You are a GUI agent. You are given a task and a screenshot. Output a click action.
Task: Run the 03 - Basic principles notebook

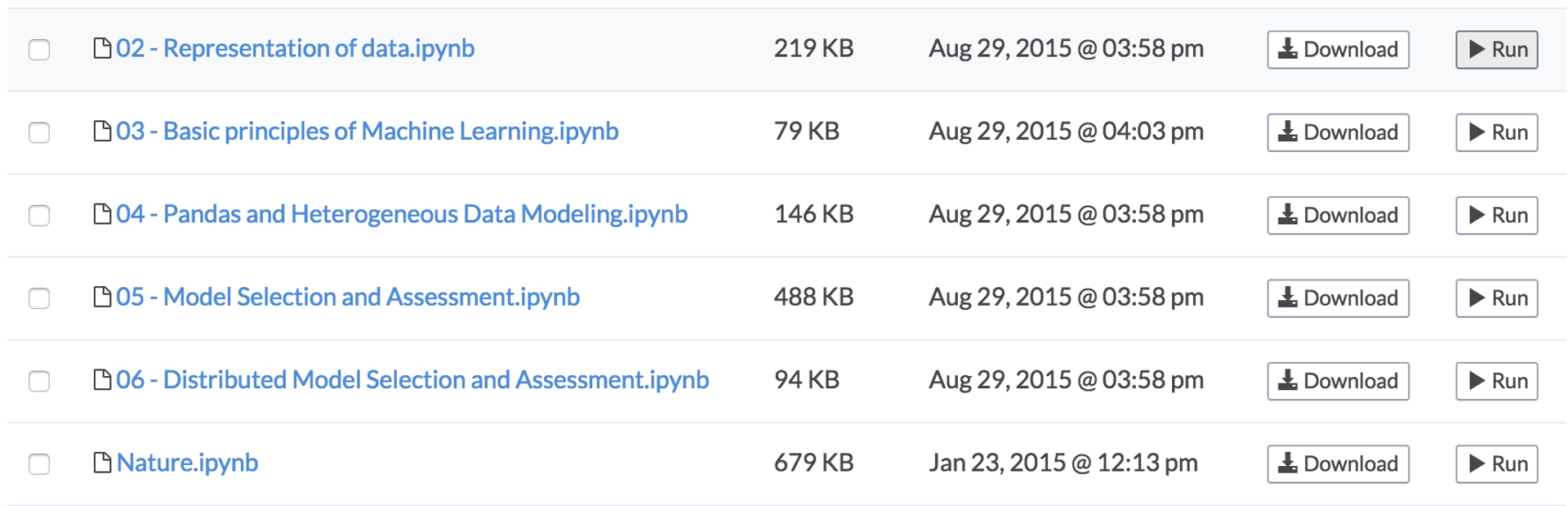[1496, 132]
